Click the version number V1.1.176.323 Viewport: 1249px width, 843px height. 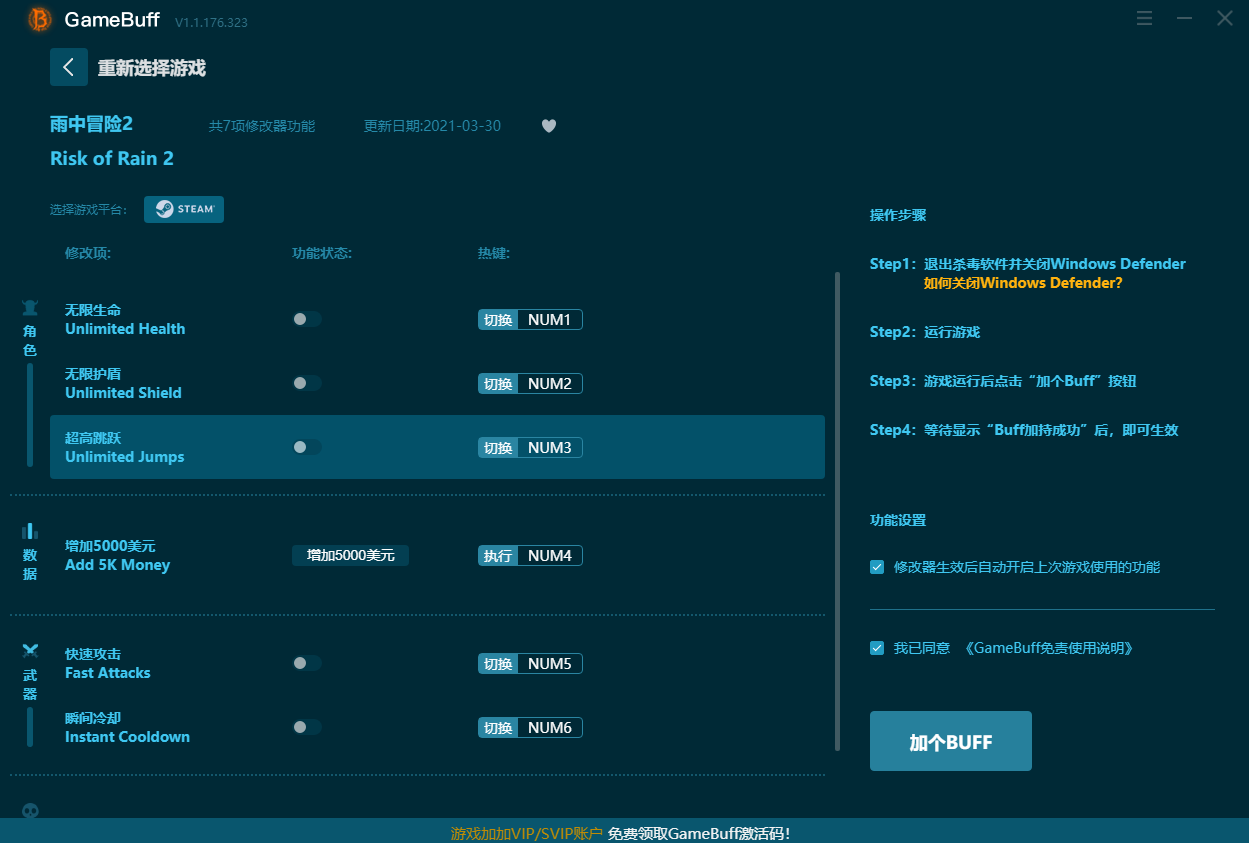pos(211,22)
